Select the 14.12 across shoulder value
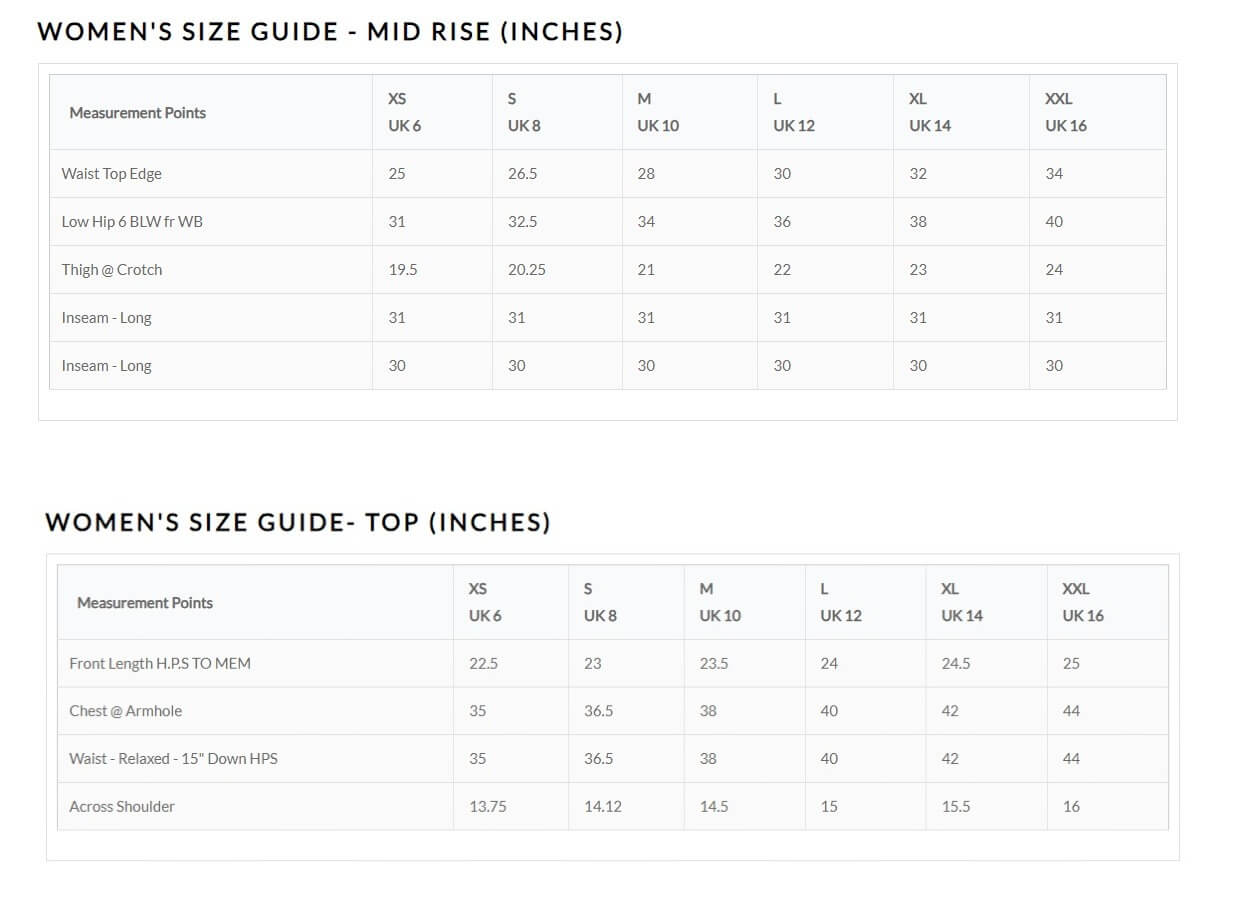The height and width of the screenshot is (907, 1237). point(602,807)
